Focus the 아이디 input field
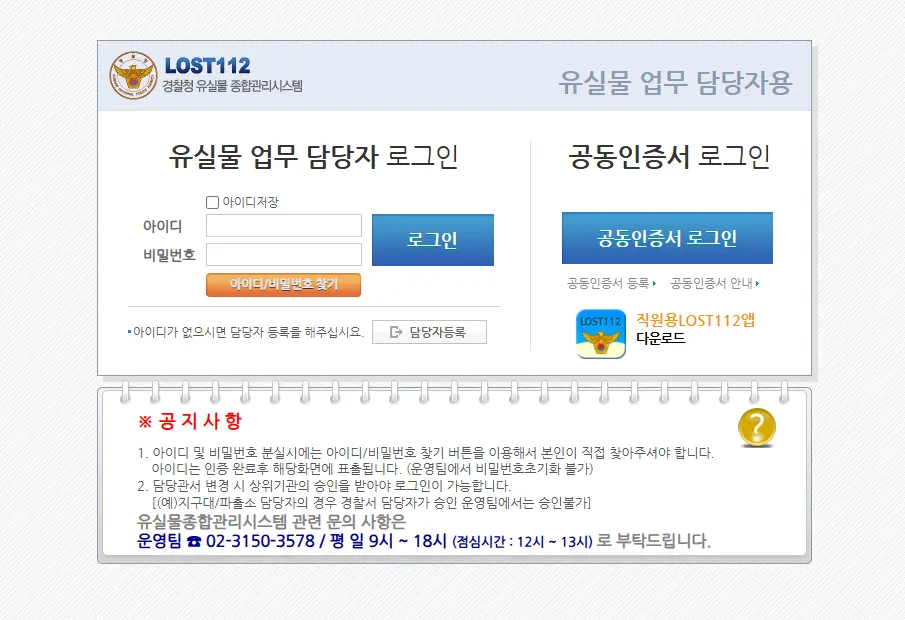The height and width of the screenshot is (620, 905). pyautogui.click(x=284, y=226)
